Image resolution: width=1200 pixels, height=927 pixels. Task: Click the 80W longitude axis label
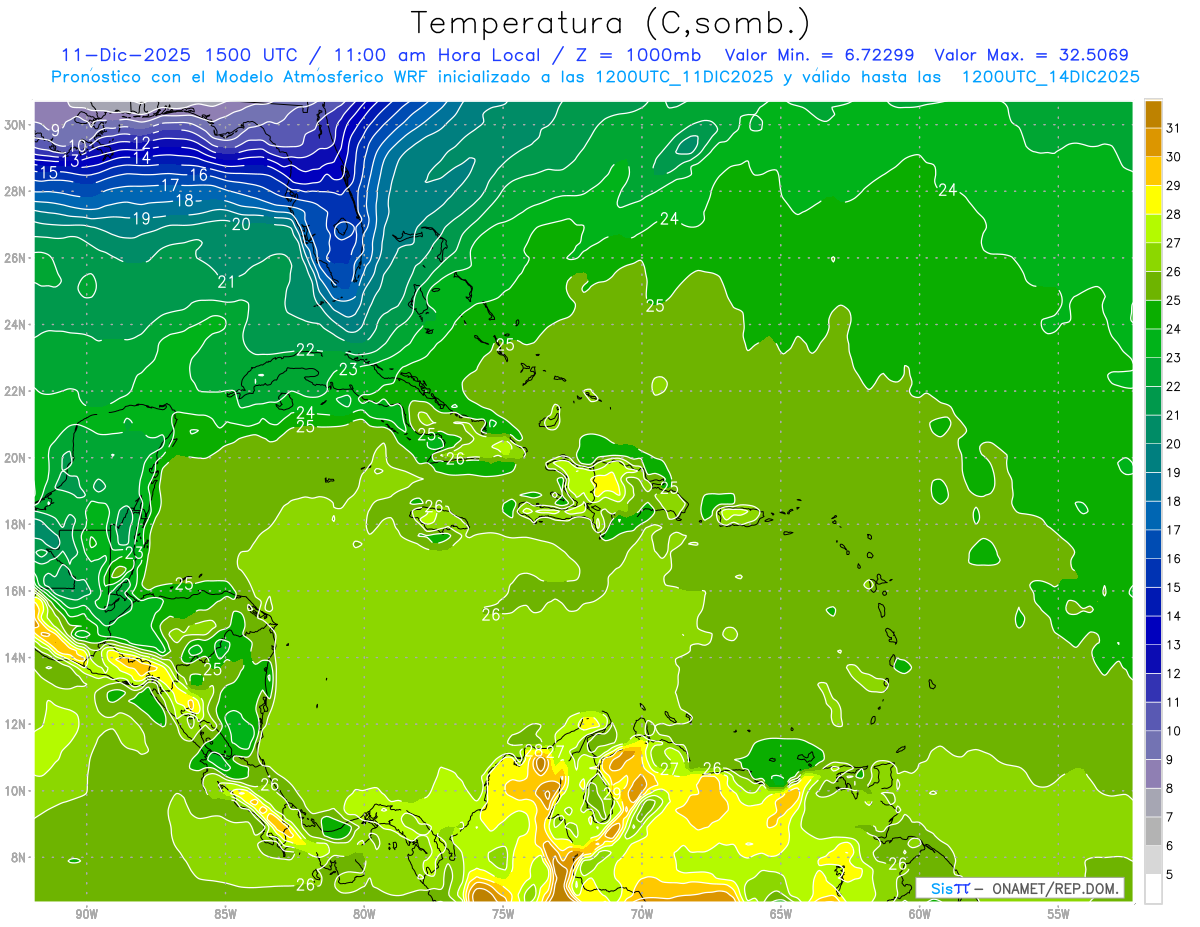(x=364, y=914)
